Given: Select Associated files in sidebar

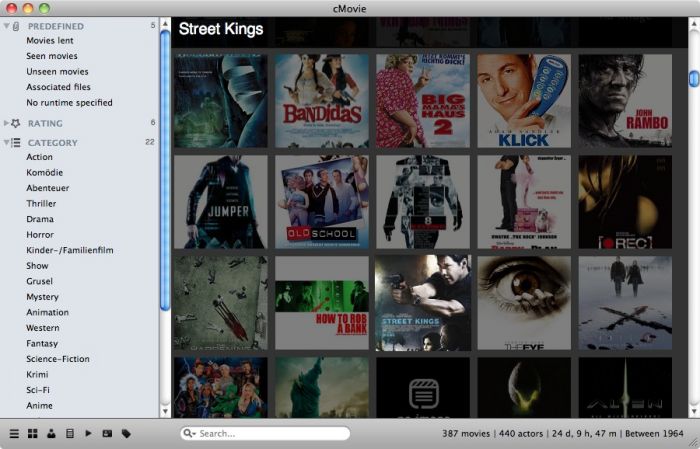Looking at the screenshot, I should pos(58,87).
